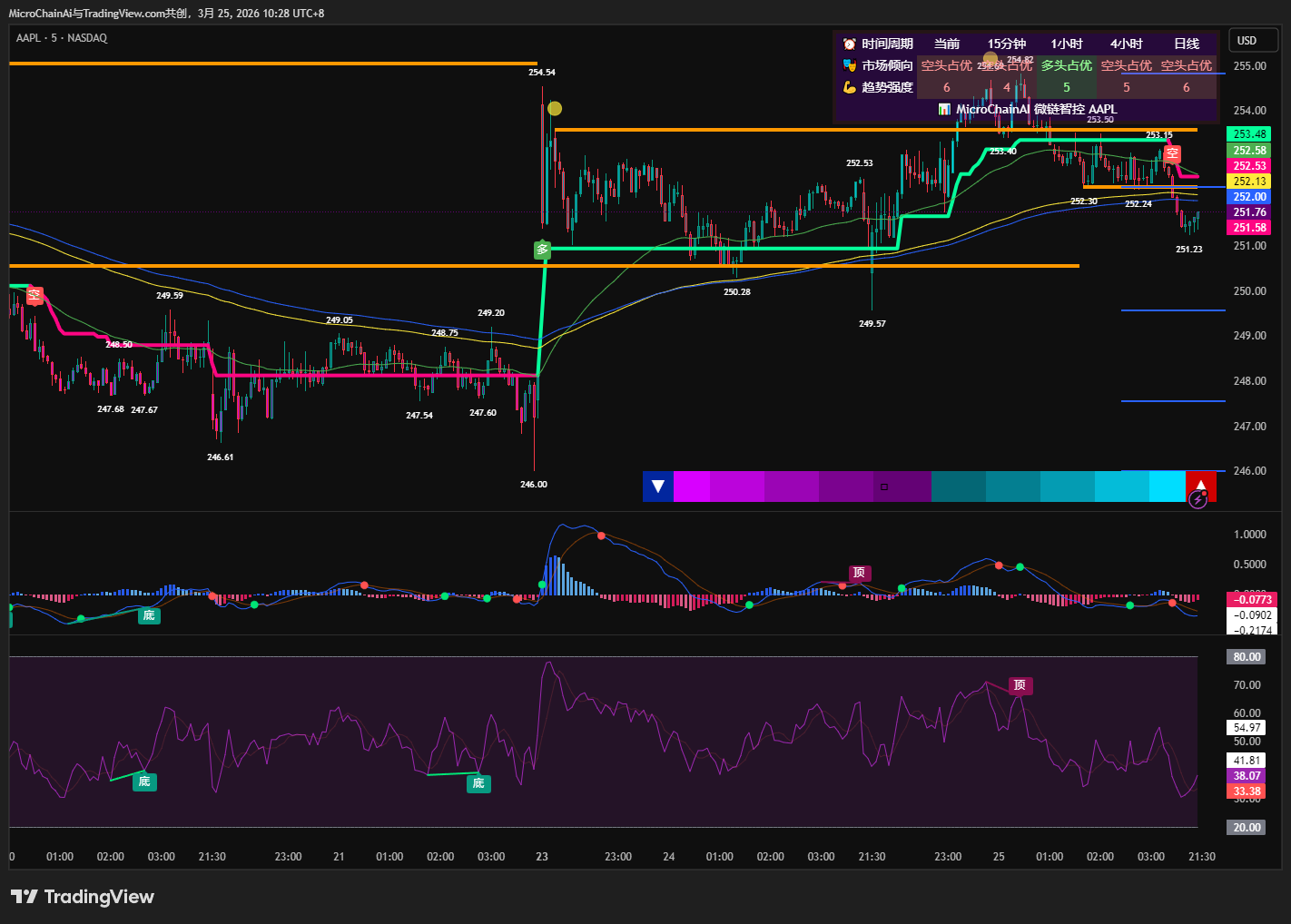Screen dimensions: 1291x924
Task: Click the green 多 signal label on the chart
Action: 543,250
